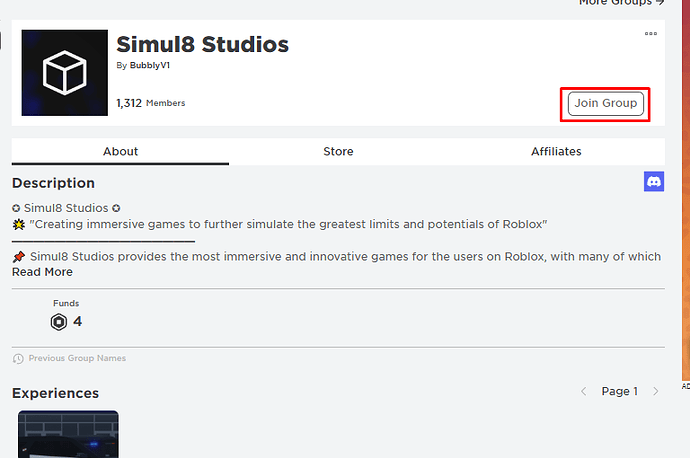Image resolution: width=690 pixels, height=458 pixels.
Task: Open the first experience thumbnail
Action: pyautogui.click(x=68, y=434)
